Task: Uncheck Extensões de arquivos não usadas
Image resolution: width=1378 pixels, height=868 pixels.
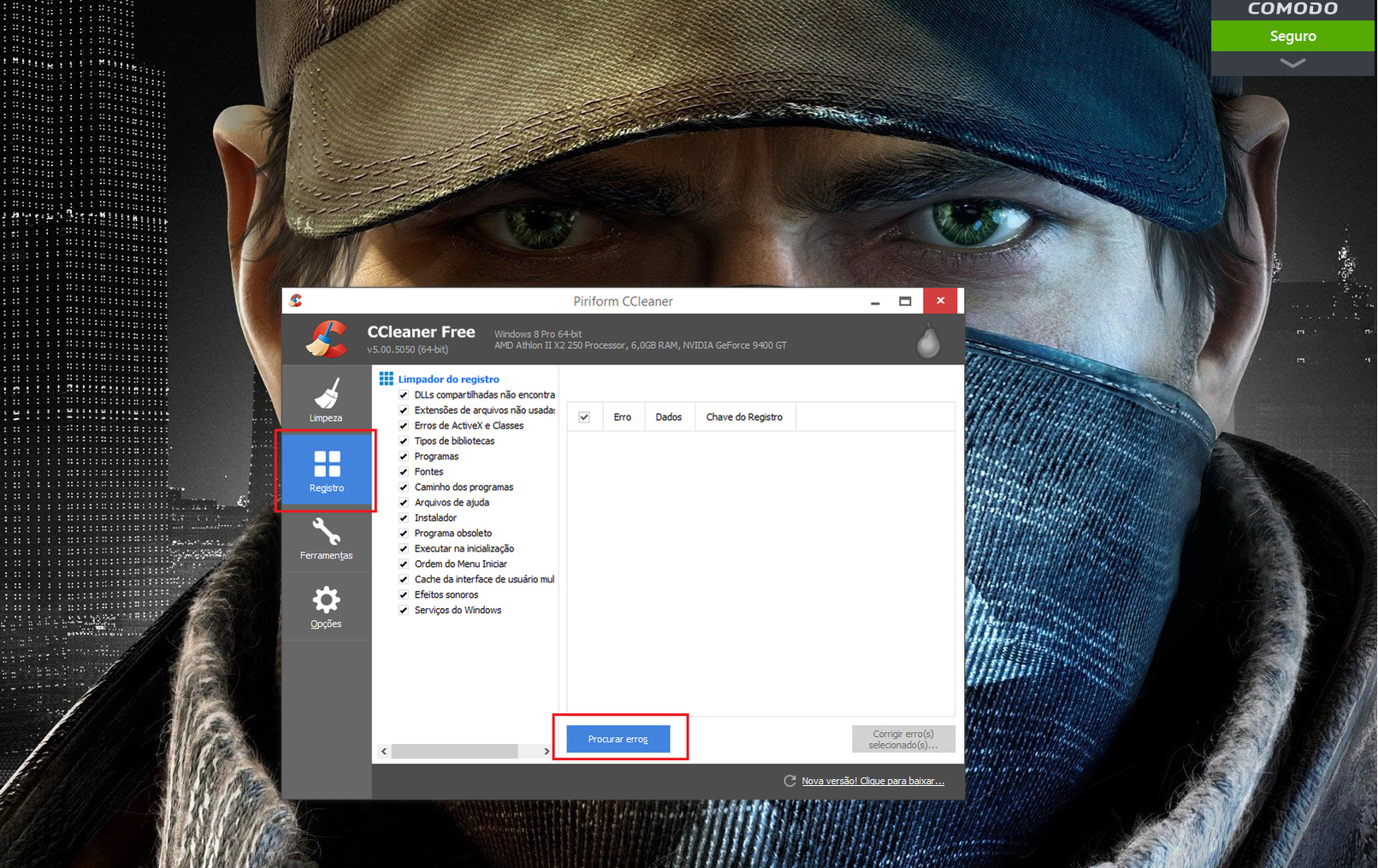Action: (x=404, y=410)
